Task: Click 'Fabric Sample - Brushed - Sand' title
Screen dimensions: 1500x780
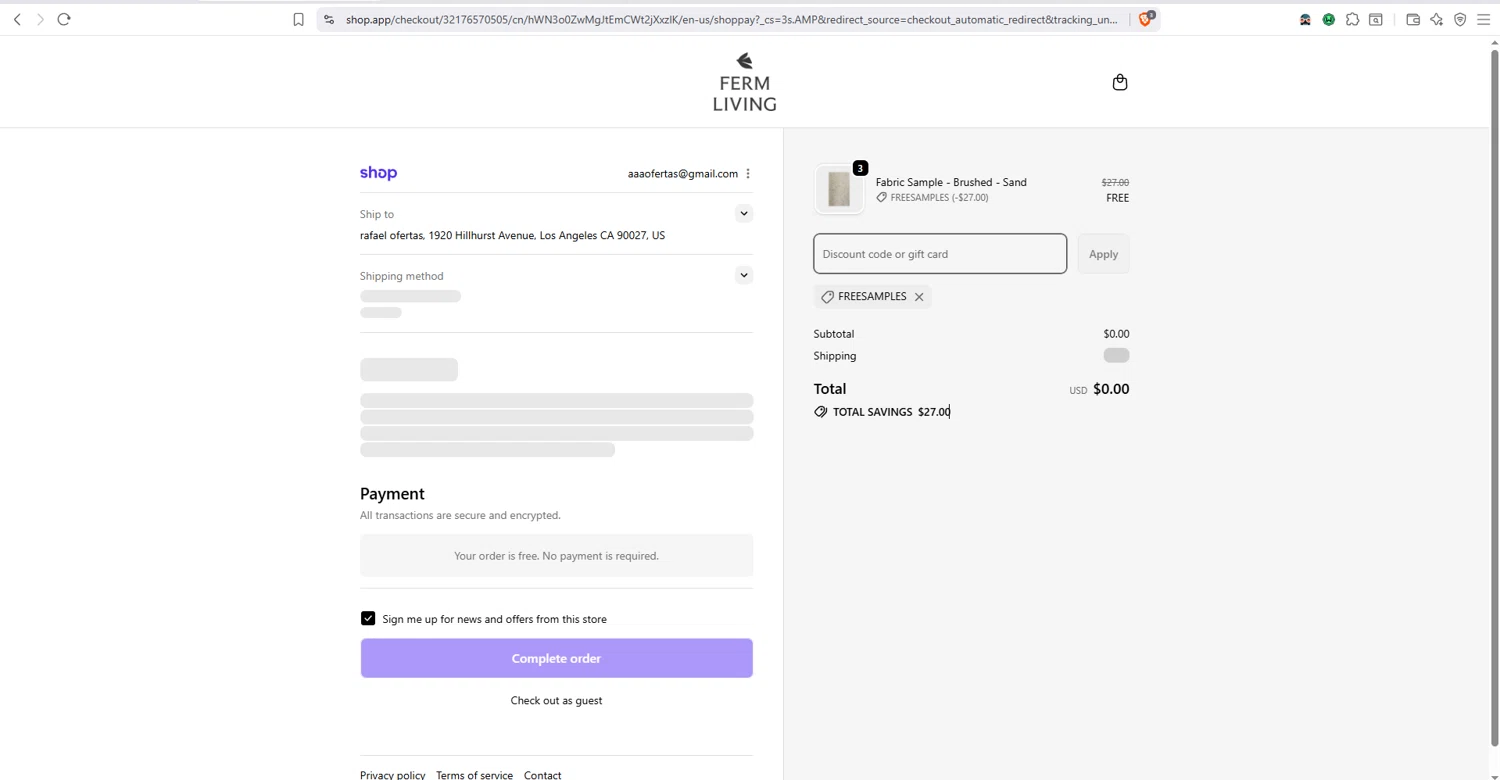Action: 951,182
